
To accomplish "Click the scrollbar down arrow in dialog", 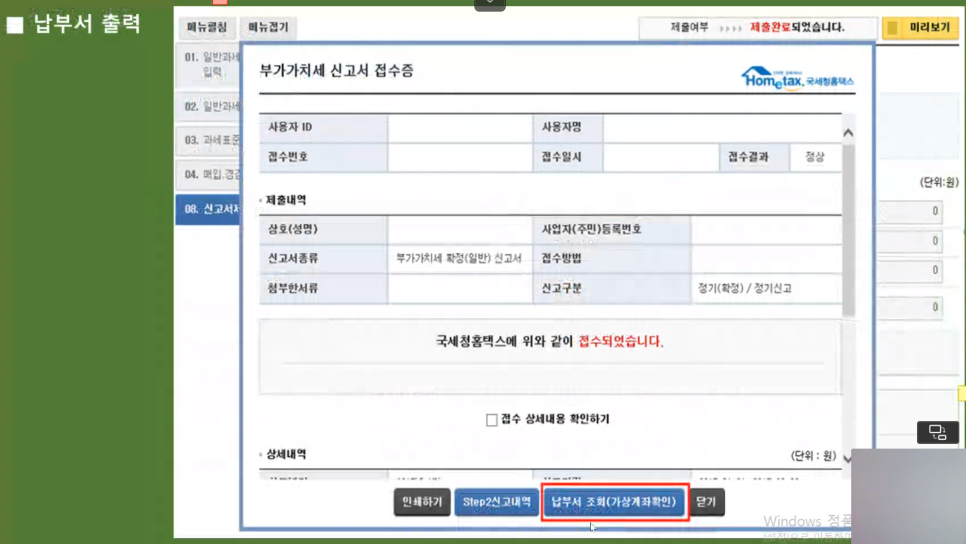I will point(848,458).
